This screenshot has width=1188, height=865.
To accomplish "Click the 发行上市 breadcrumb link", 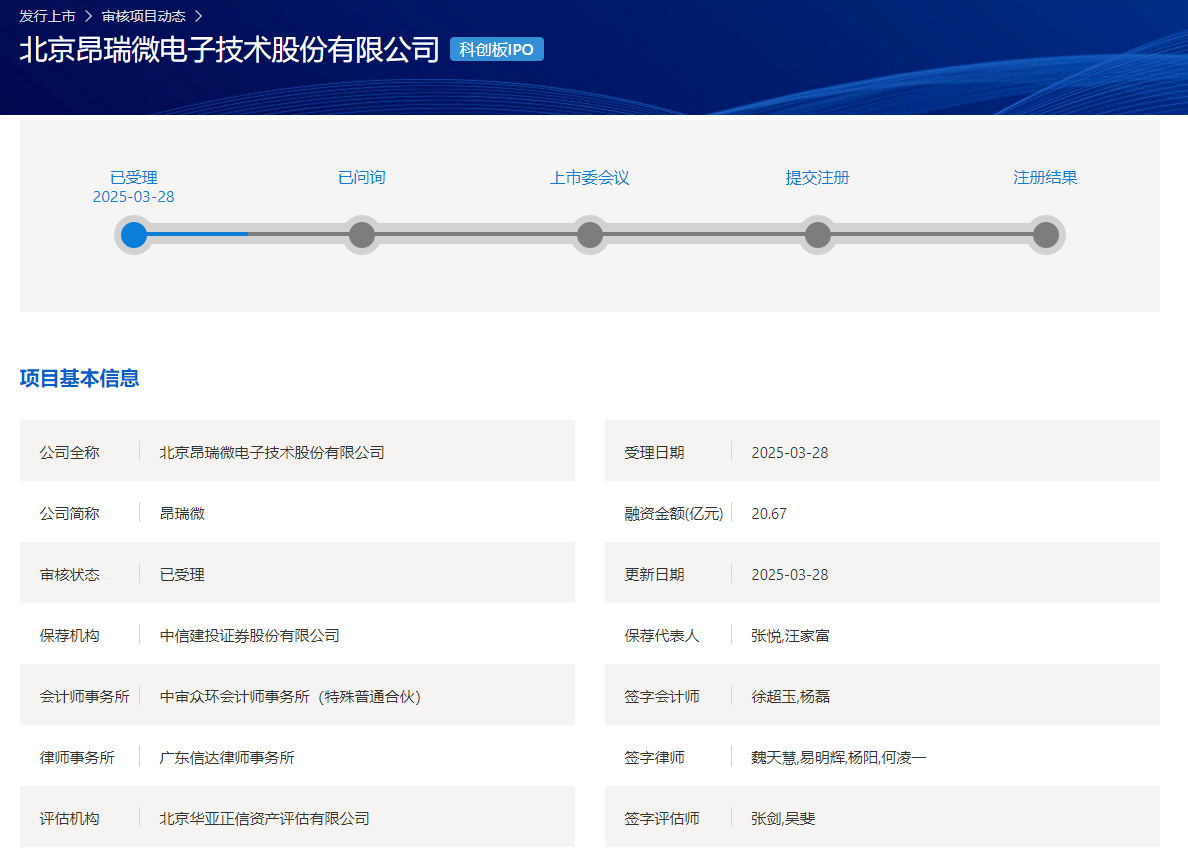I will click(47, 16).
